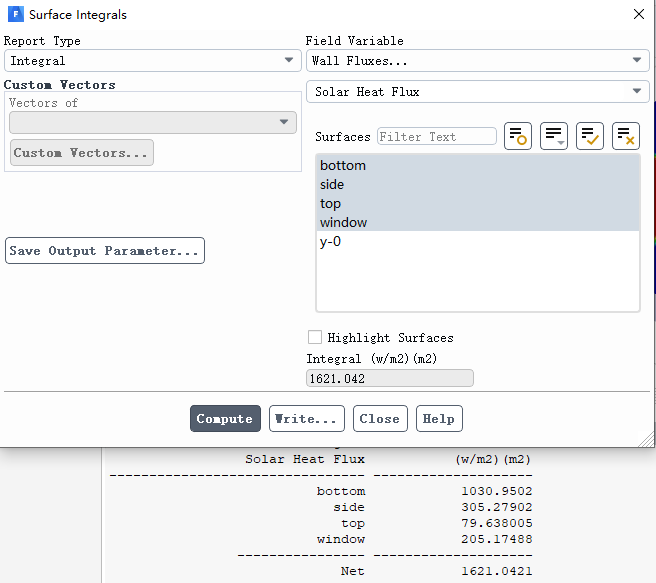
Task: Expand the Wall Fluxes field variable dropdown
Action: pyautogui.click(x=477, y=61)
